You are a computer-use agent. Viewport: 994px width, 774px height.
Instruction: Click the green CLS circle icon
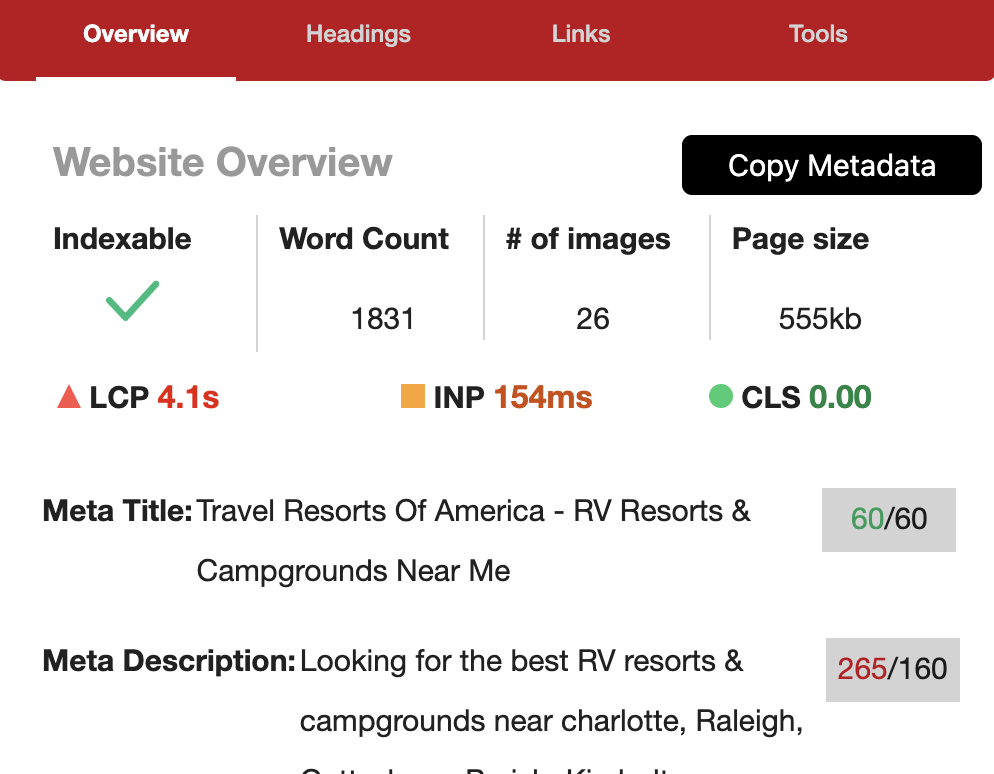click(721, 396)
